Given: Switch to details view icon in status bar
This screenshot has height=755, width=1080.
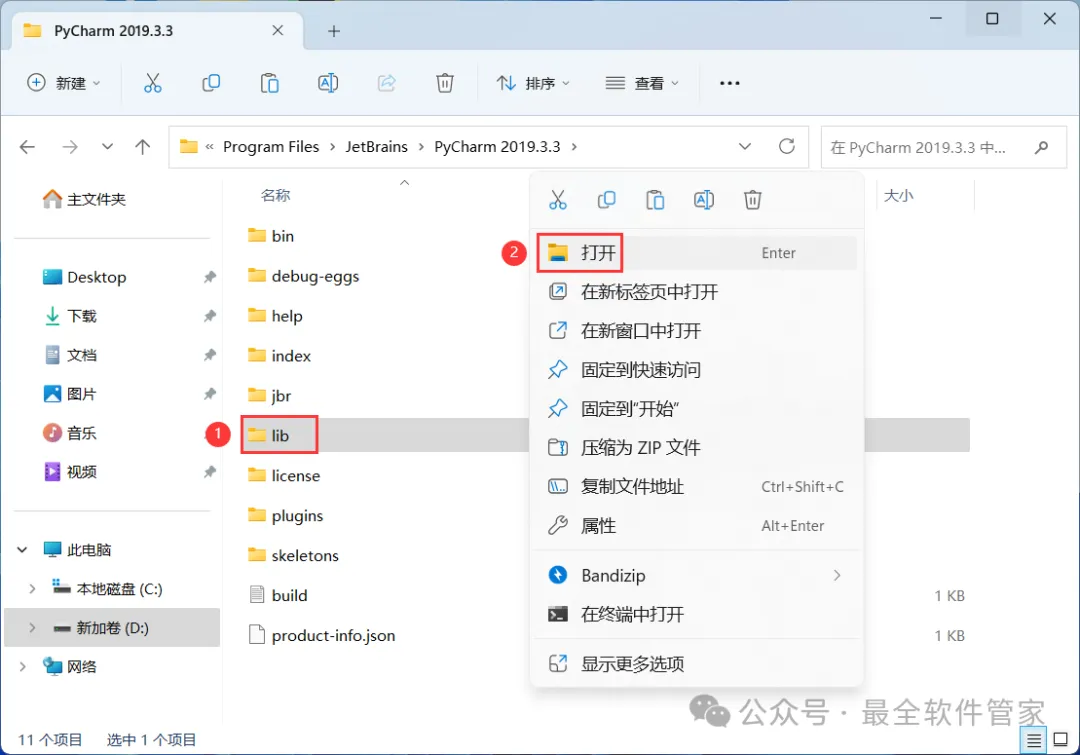Looking at the screenshot, I should click(x=1034, y=741).
